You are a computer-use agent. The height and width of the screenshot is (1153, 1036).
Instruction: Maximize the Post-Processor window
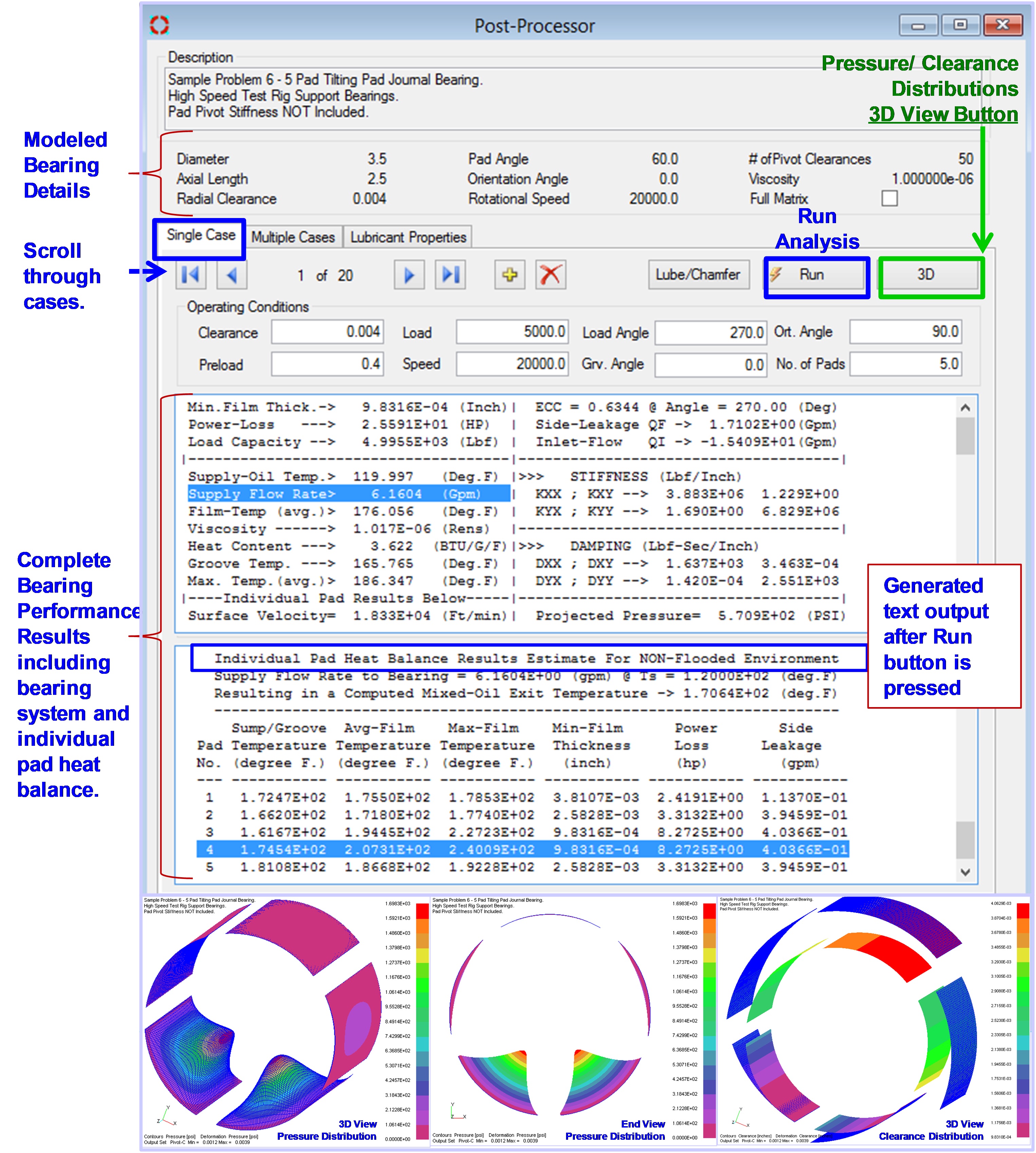click(x=960, y=25)
